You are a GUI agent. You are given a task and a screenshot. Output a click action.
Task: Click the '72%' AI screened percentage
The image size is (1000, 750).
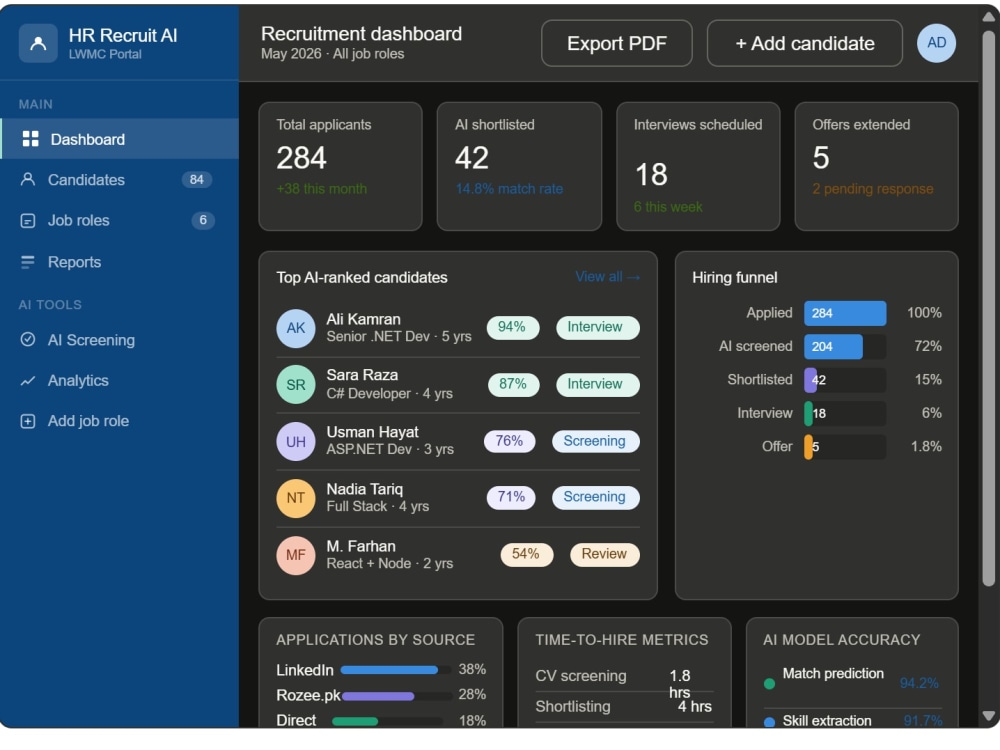(927, 346)
